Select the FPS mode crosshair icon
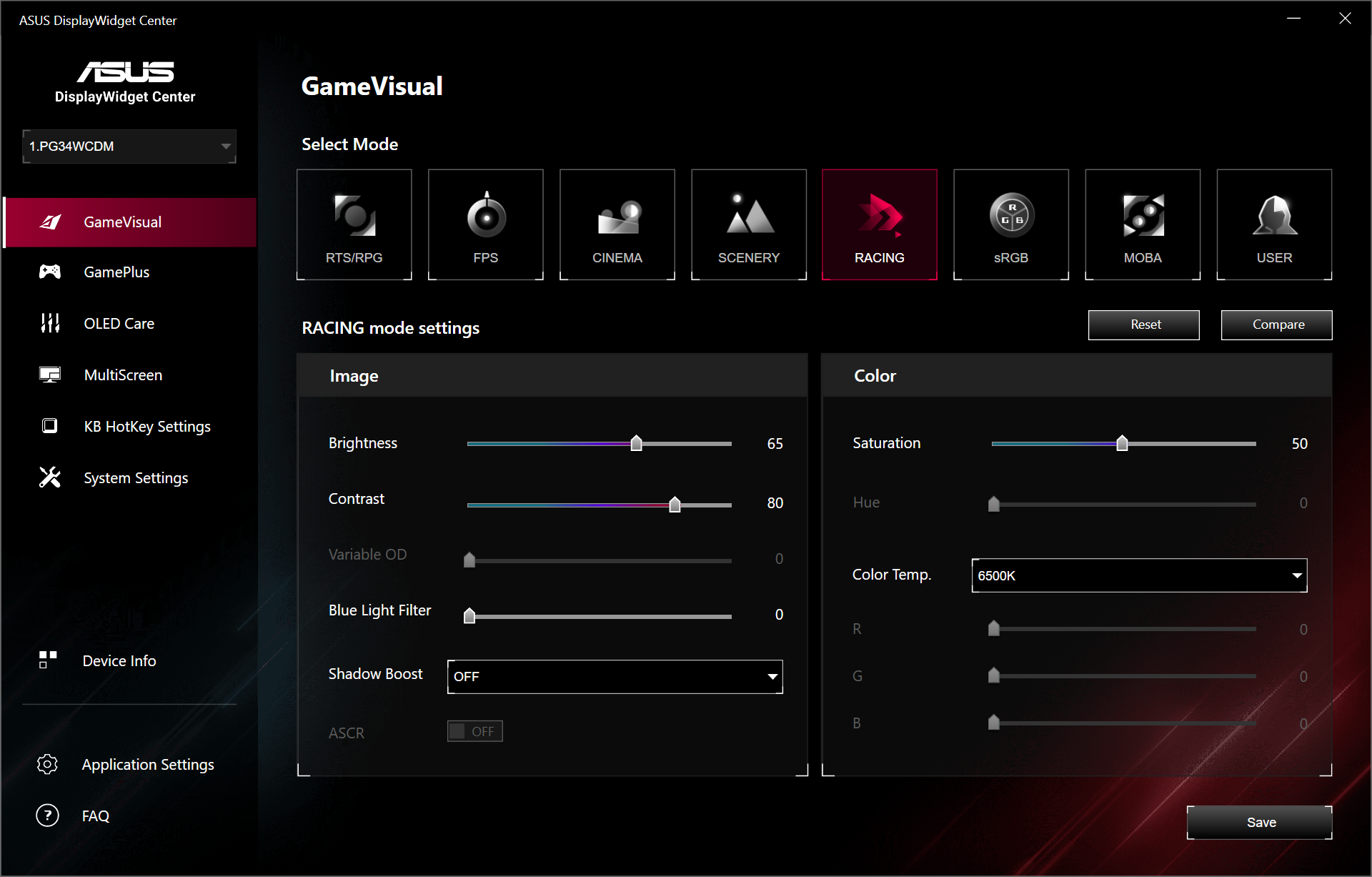The image size is (1372, 877). 486,215
